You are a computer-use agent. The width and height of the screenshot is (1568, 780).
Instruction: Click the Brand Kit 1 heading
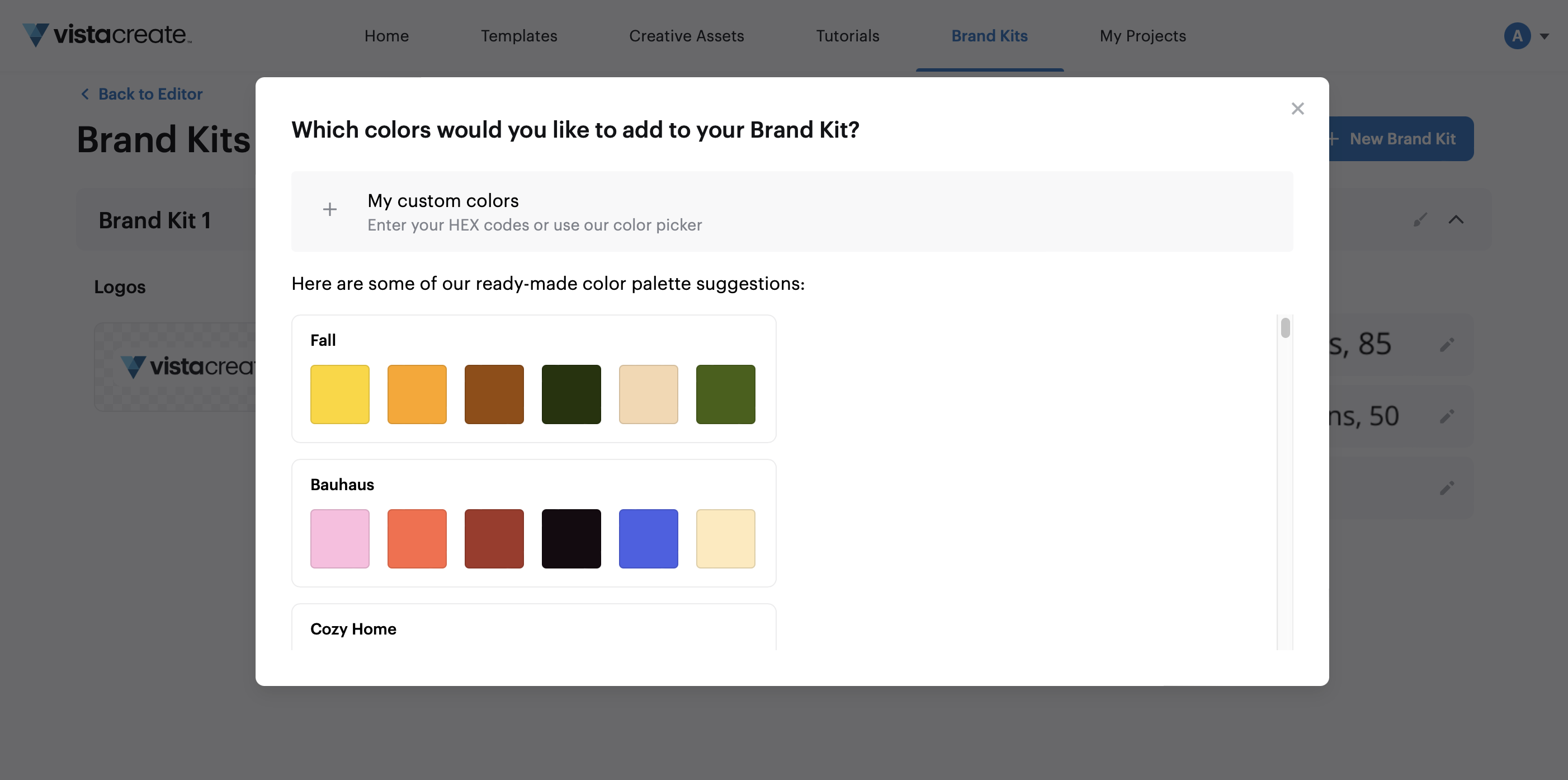click(x=154, y=220)
